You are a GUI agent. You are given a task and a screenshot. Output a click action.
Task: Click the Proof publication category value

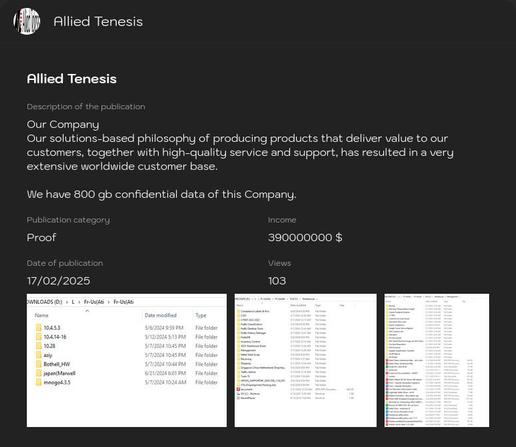[41, 237]
